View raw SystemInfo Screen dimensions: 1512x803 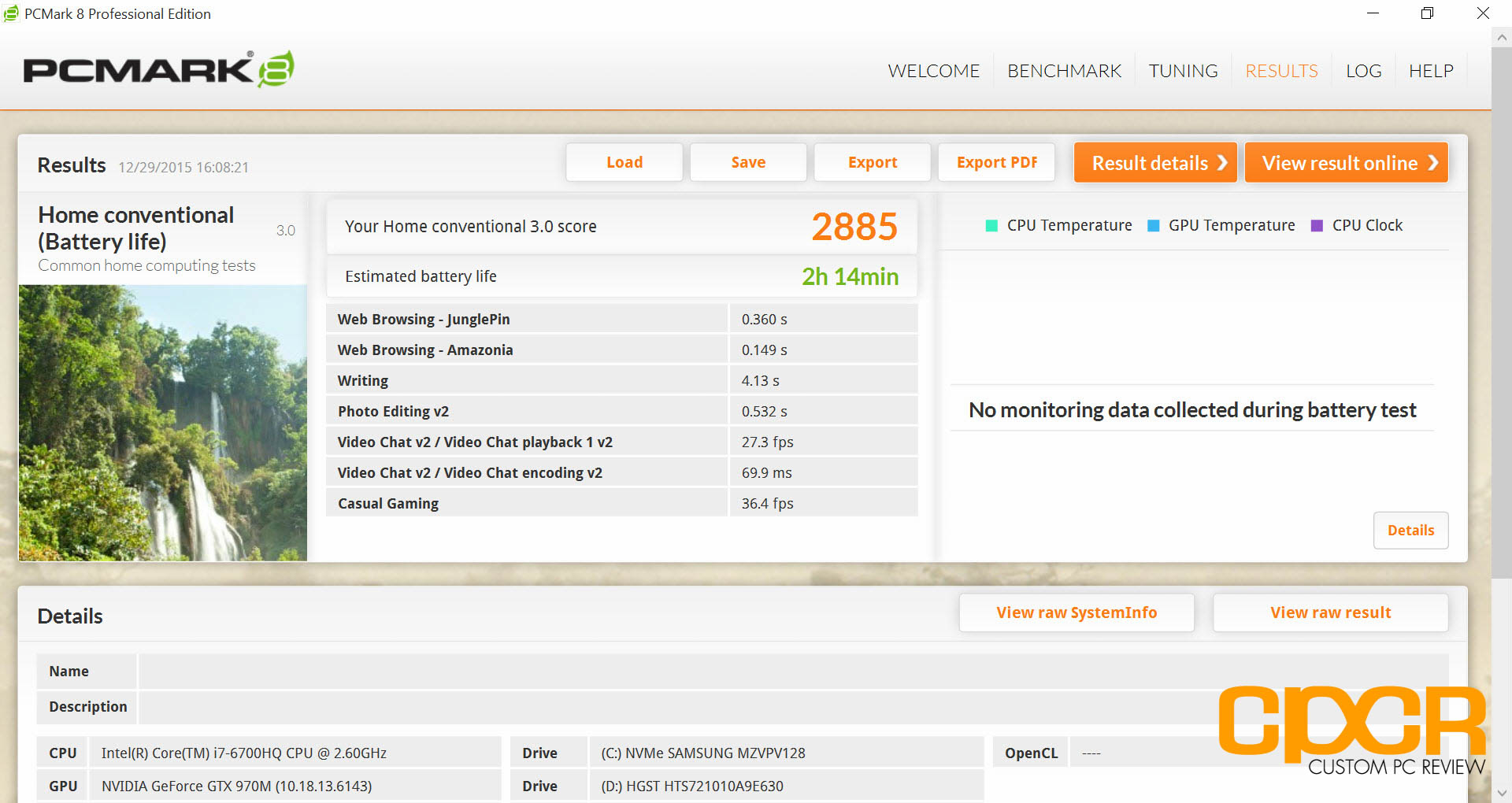[1077, 612]
